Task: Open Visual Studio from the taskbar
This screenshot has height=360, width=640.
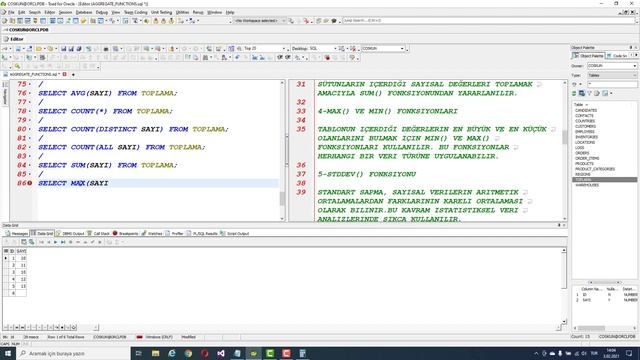Action: (221, 353)
